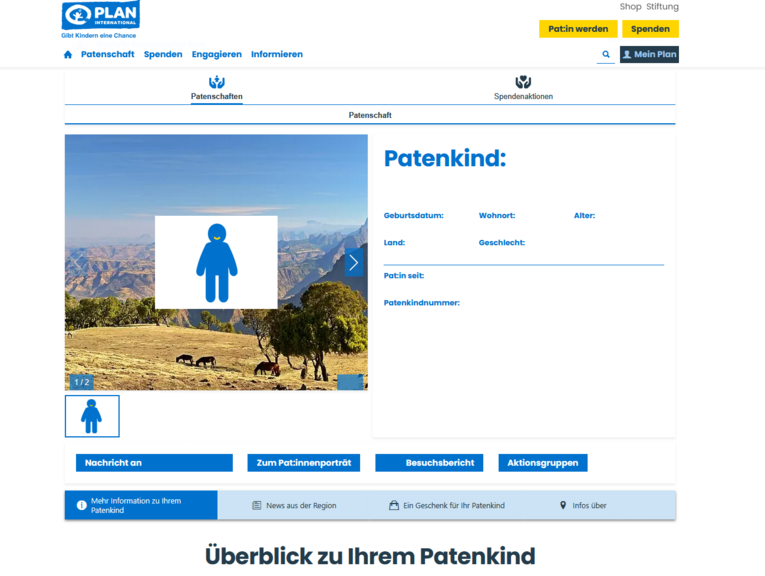Click the gift icon for Ein Geschenk
Image resolution: width=765 pixels, height=576 pixels.
(394, 506)
